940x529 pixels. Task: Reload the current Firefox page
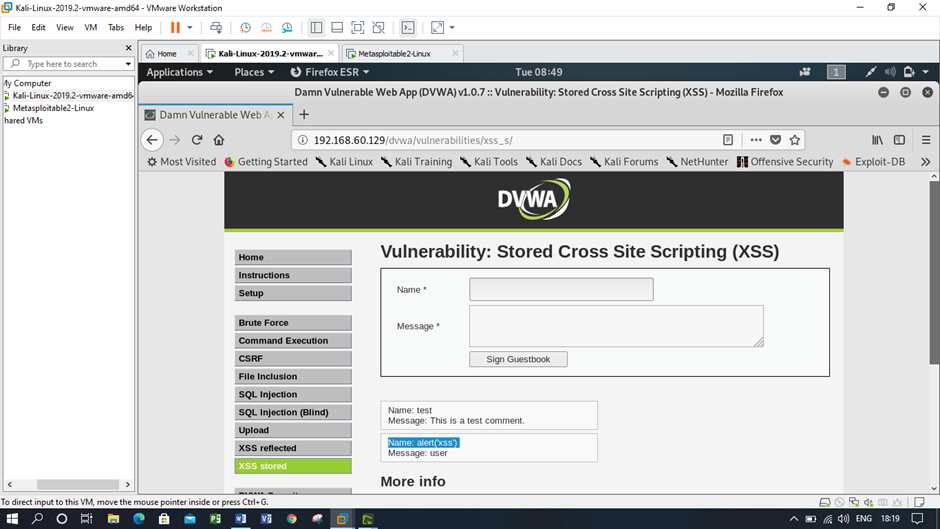(197, 140)
